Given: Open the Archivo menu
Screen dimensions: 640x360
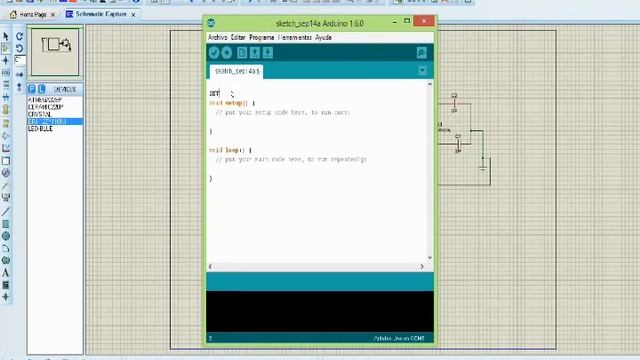Looking at the screenshot, I should (218, 37).
